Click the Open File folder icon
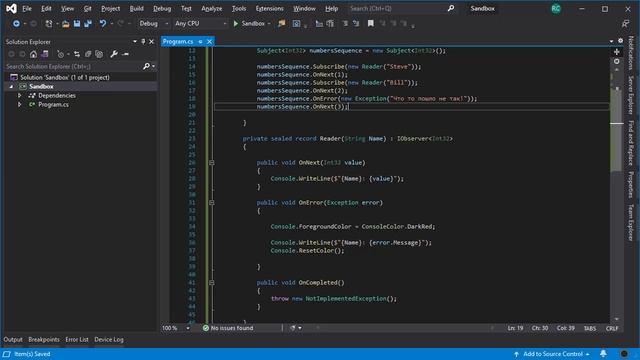This screenshot has width=640, height=360. point(66,24)
